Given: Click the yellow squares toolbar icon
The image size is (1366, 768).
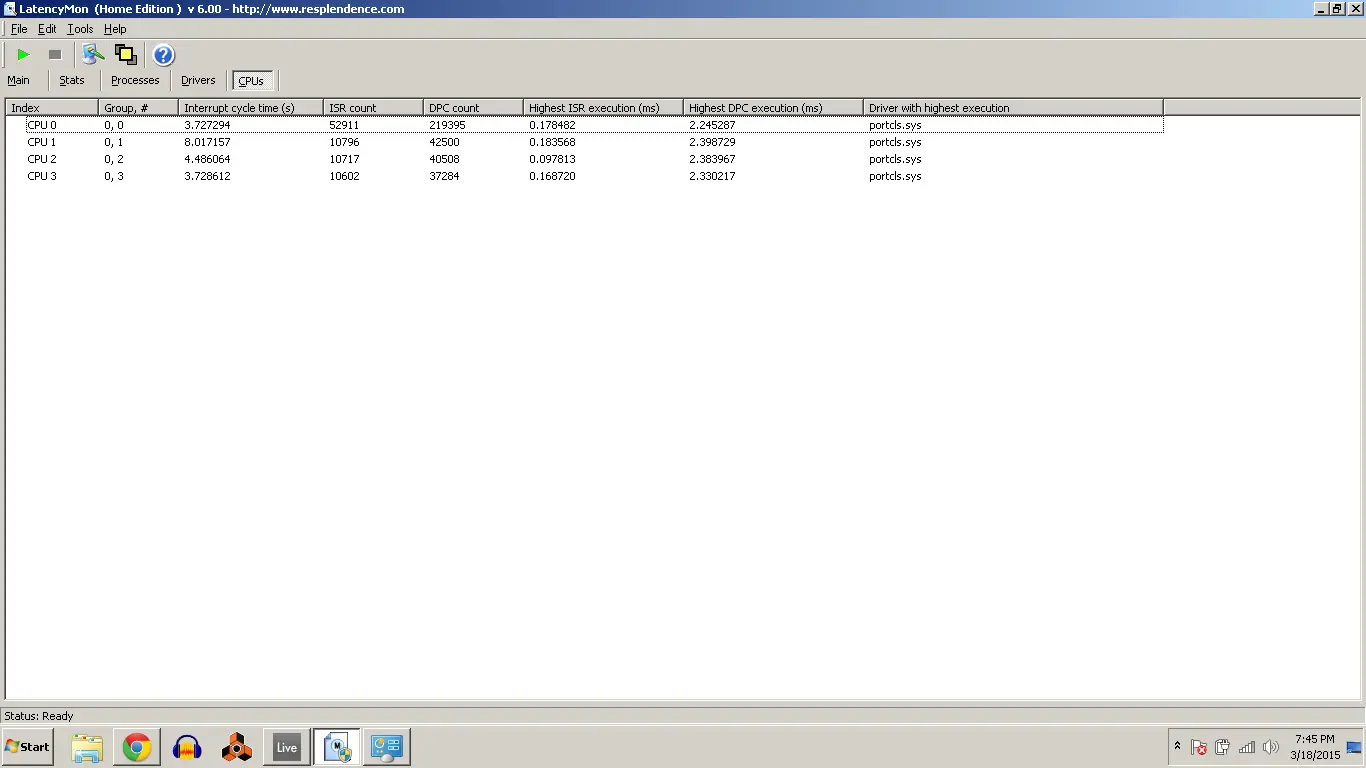Looking at the screenshot, I should coord(126,55).
